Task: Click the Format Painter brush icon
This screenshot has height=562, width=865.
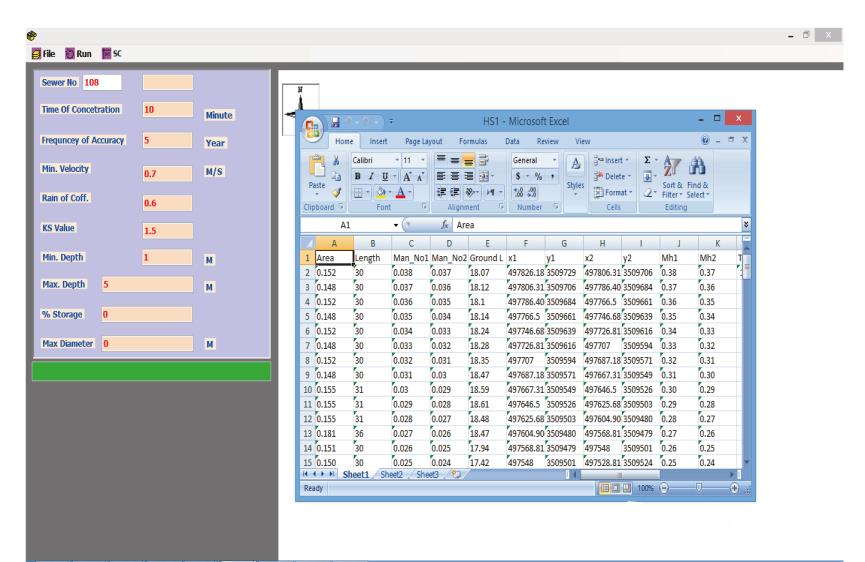Action: point(336,192)
